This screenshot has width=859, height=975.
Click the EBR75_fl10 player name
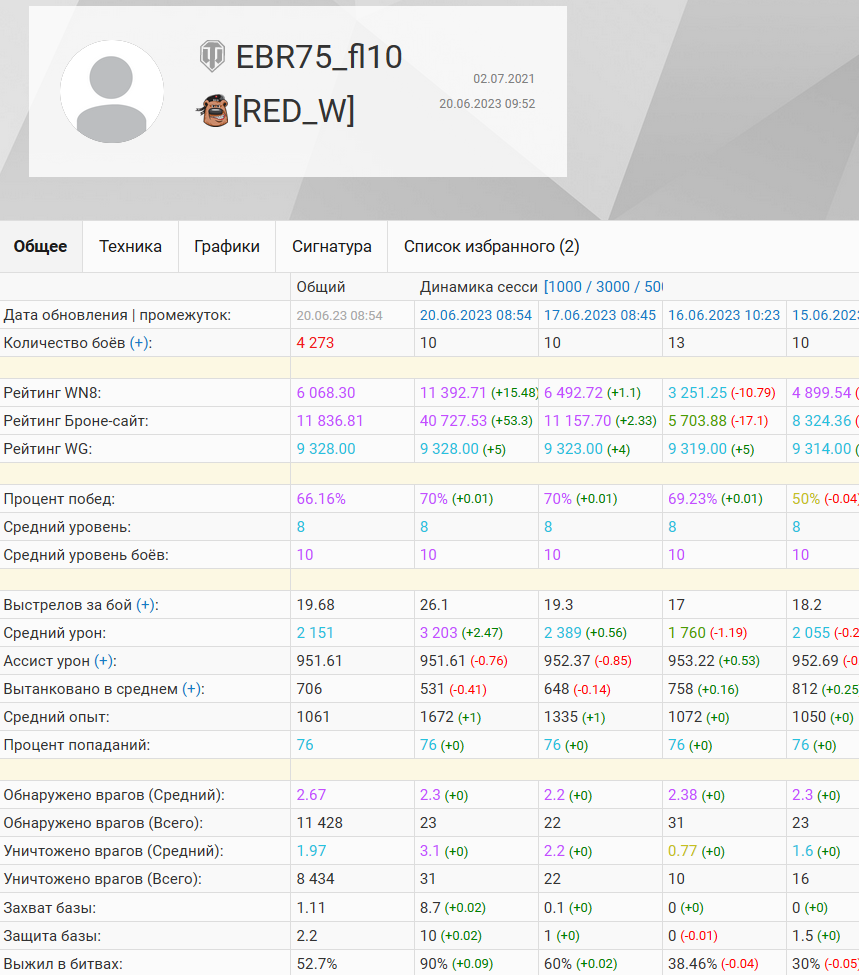(x=319, y=57)
